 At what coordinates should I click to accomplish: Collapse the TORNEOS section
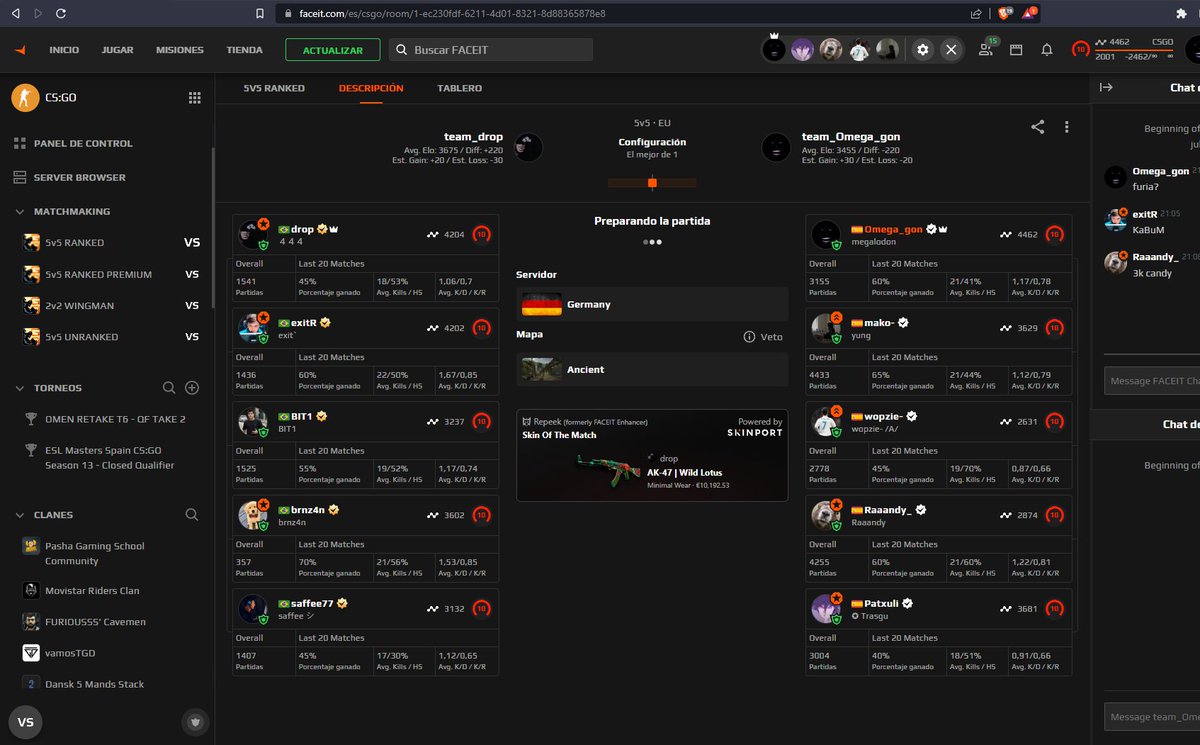pos(20,388)
